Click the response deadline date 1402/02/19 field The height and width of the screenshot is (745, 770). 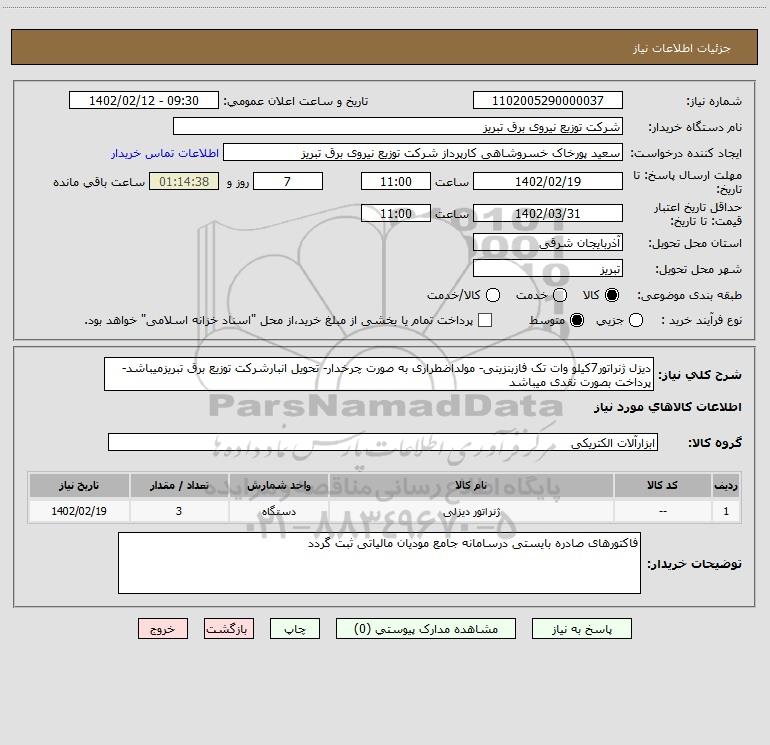tap(548, 181)
